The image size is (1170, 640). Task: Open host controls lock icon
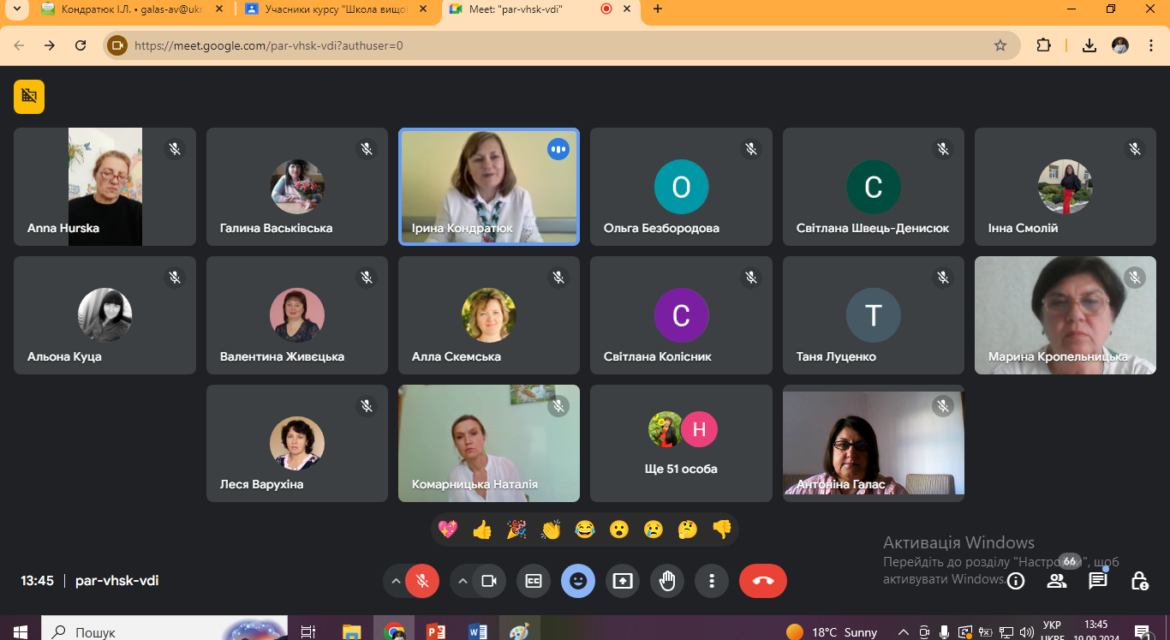[x=1139, y=581]
